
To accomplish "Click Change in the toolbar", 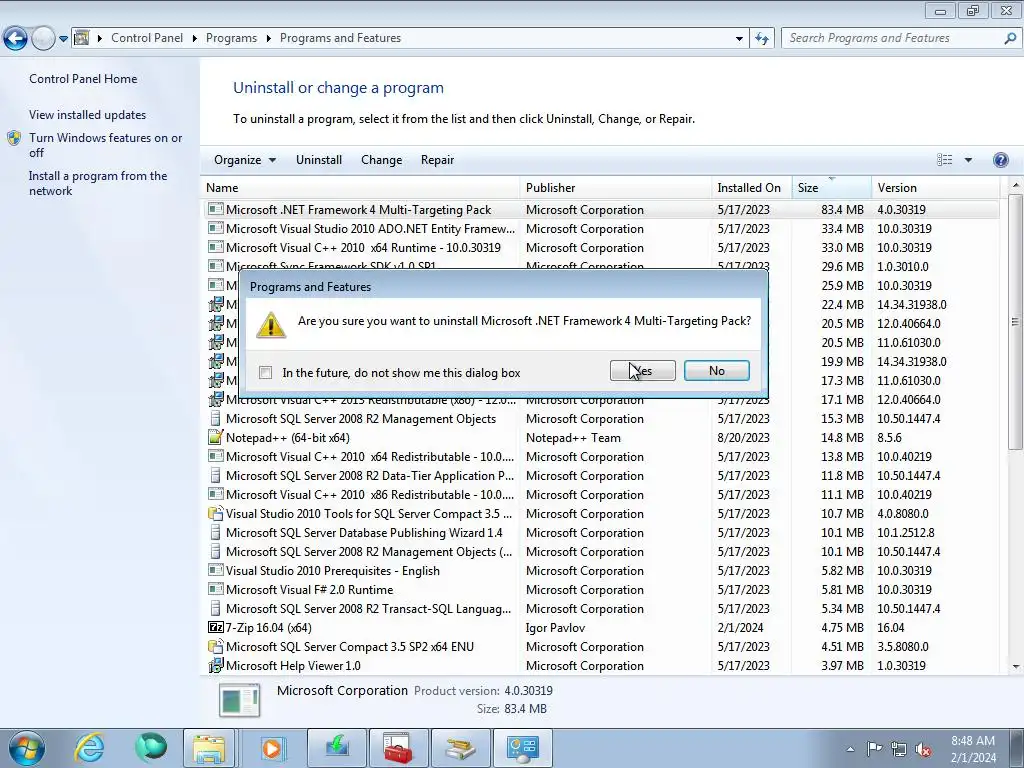I will (x=381, y=160).
